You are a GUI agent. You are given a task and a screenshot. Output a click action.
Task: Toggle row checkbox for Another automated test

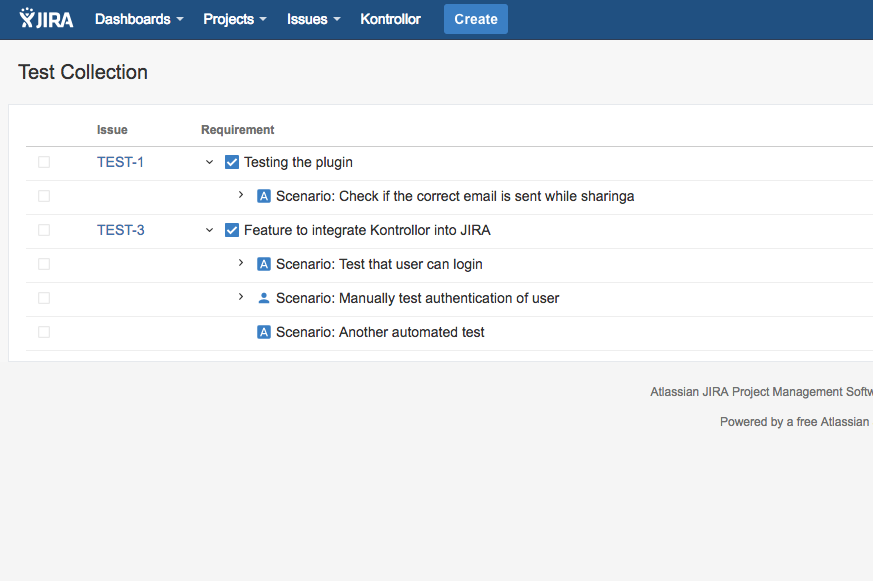(x=44, y=332)
